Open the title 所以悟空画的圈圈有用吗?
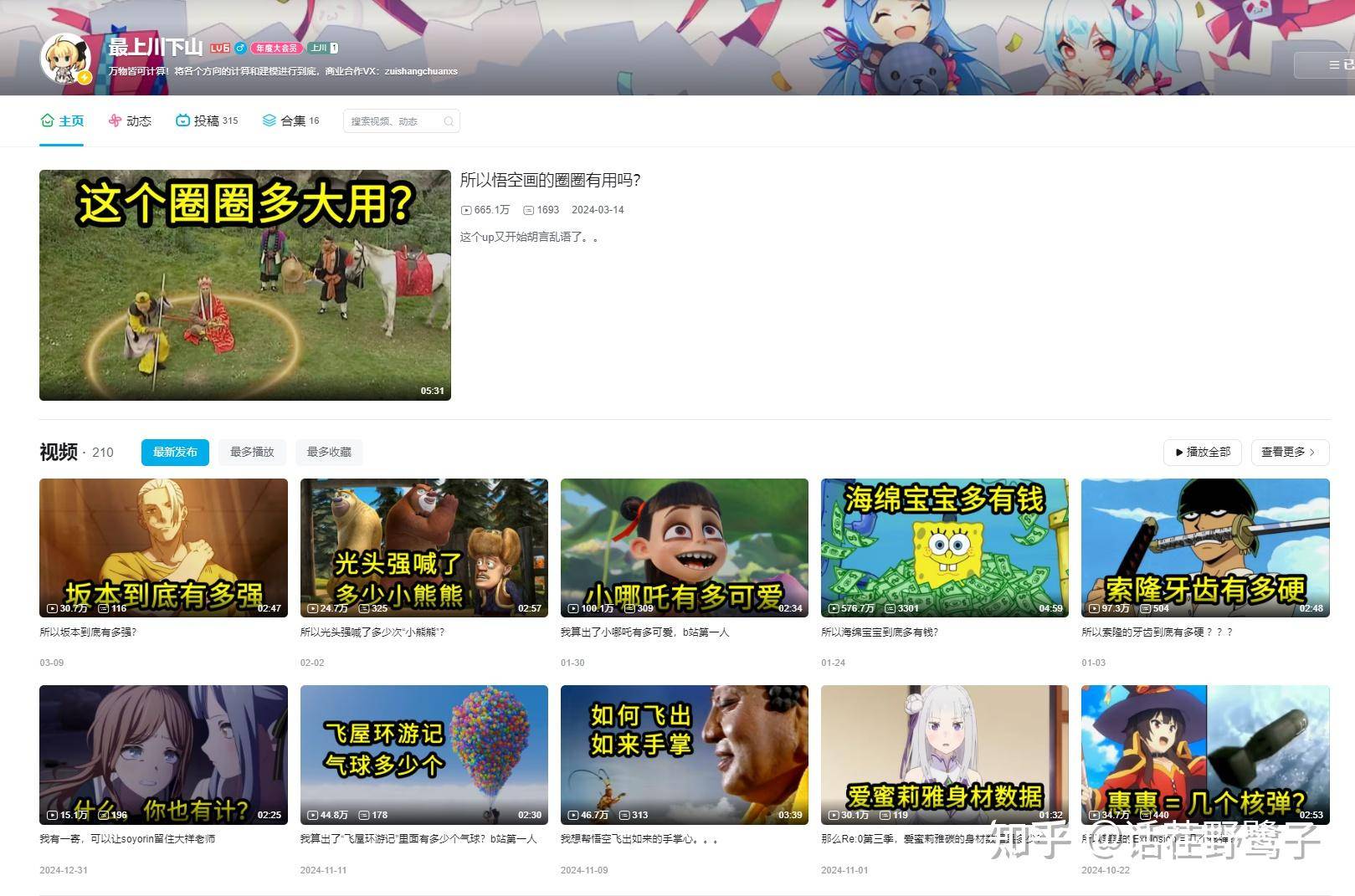 pos(550,180)
